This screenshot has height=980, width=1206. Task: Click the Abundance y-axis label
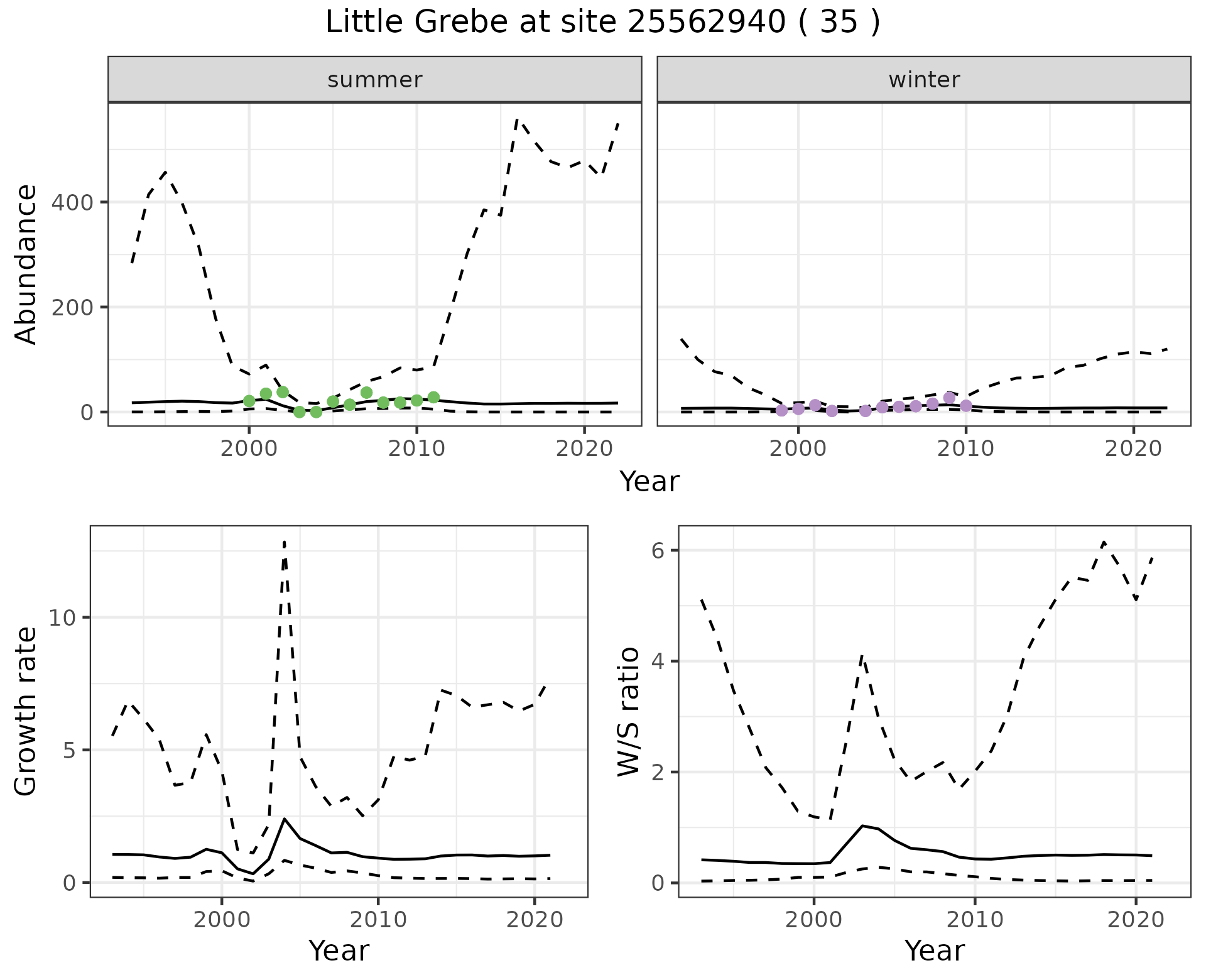[x=26, y=264]
